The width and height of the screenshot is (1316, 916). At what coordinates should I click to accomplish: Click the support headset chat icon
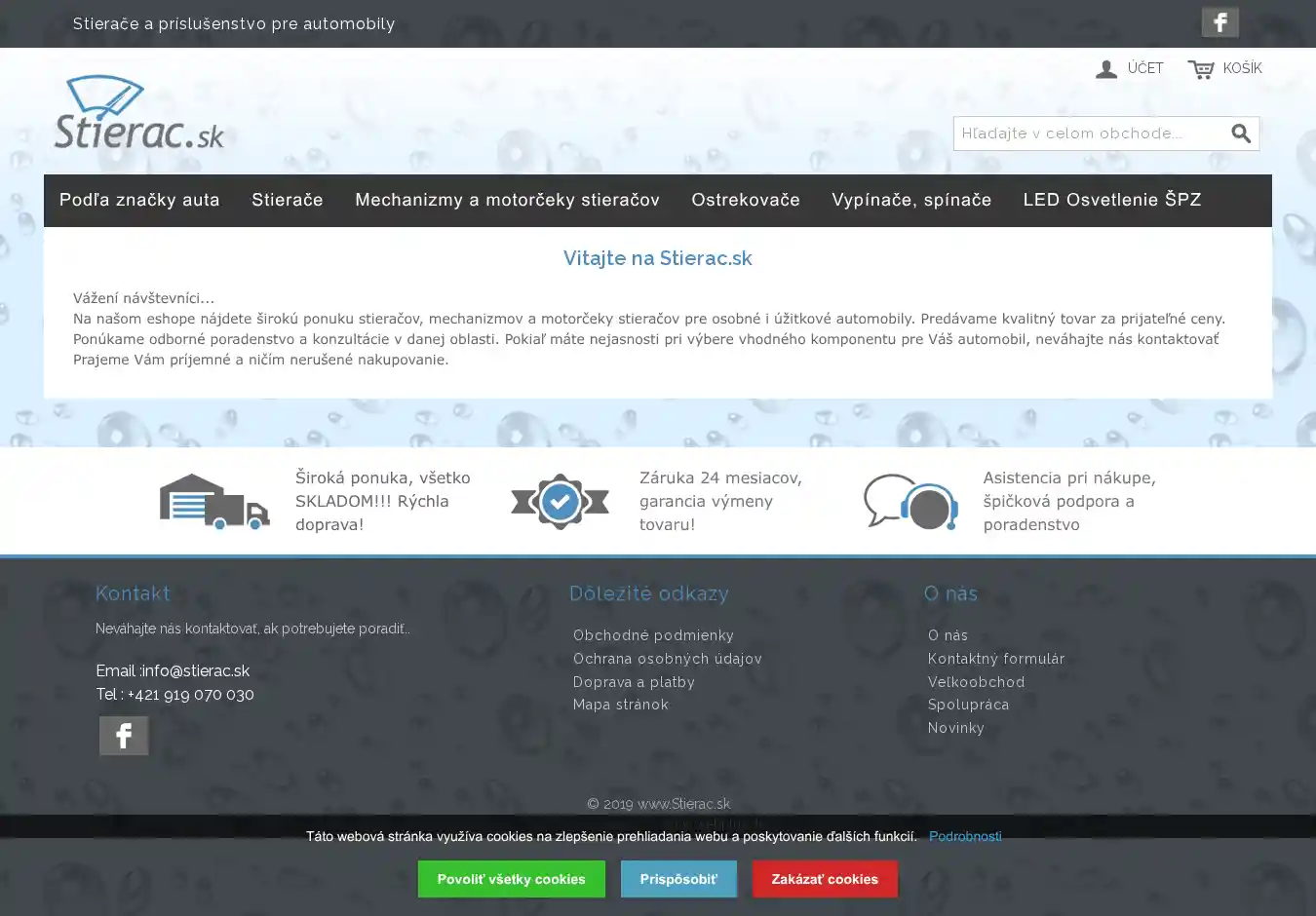910,502
